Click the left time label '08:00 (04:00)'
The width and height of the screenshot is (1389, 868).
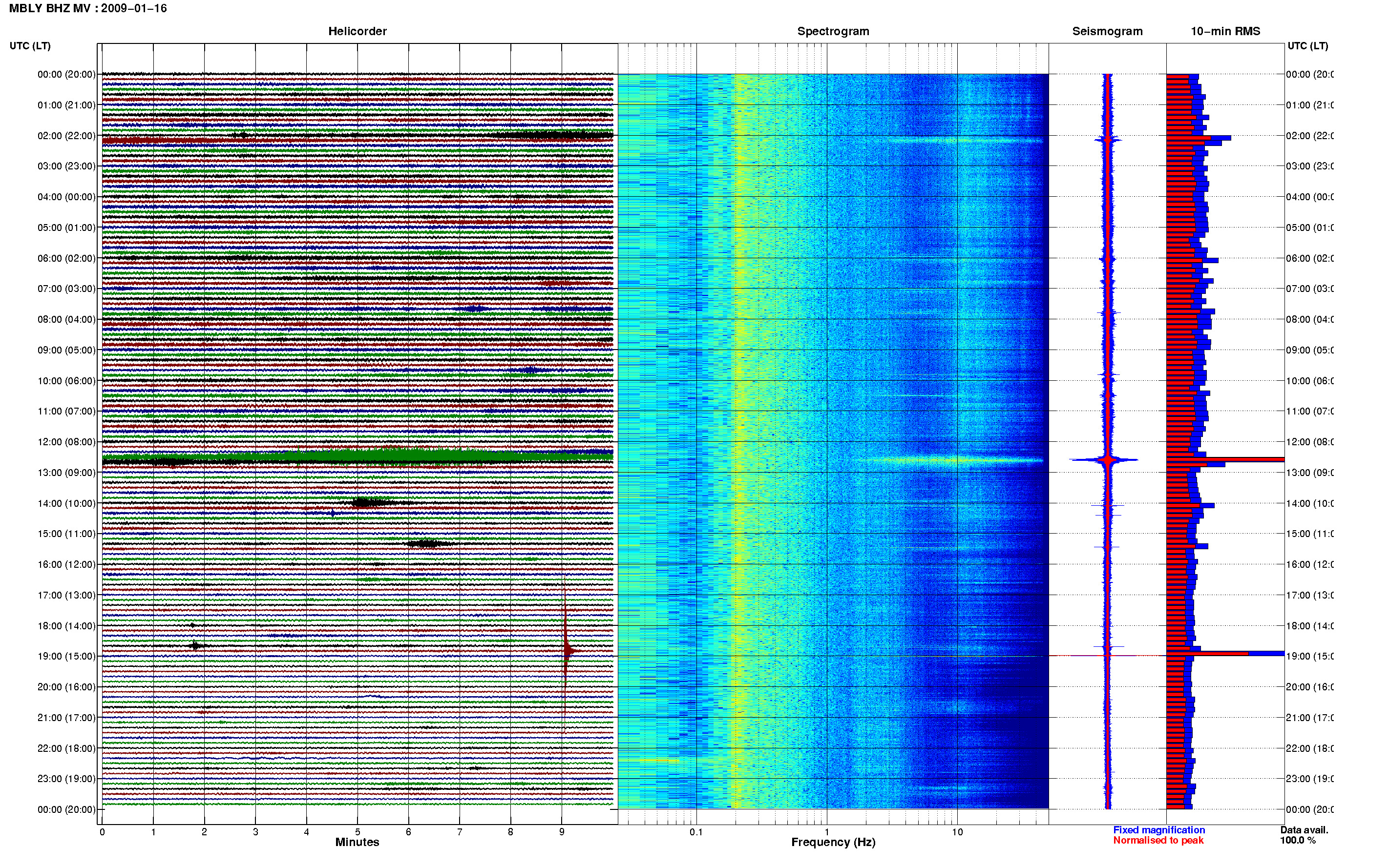click(66, 319)
